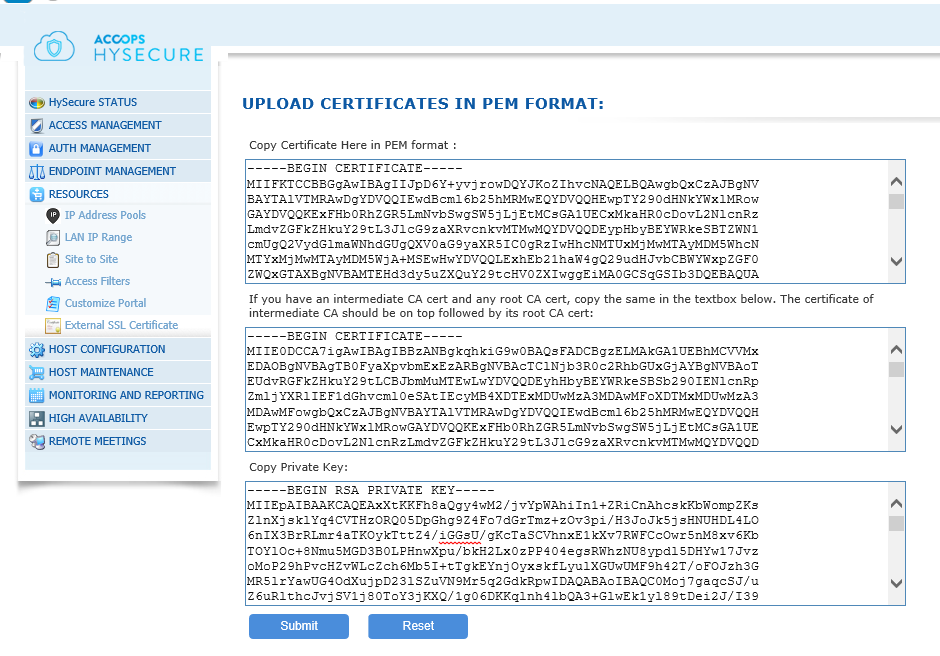Select the ENDPOINT MANAGEMENT icon
This screenshot has width=940, height=656.
coord(34,171)
